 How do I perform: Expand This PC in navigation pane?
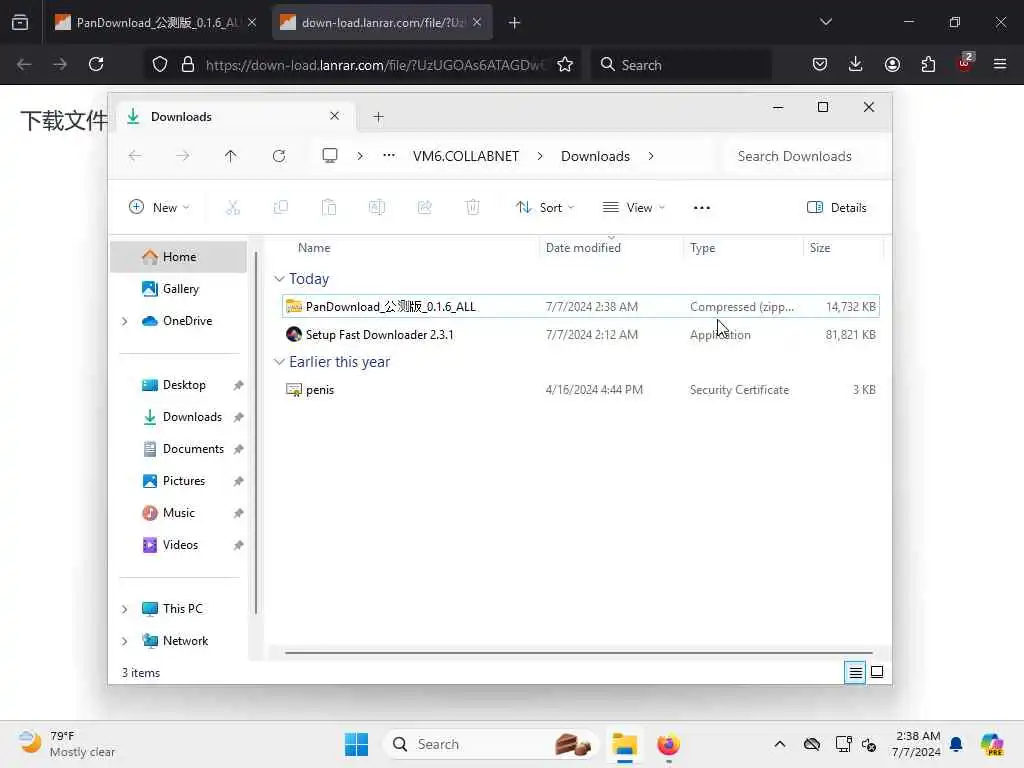tap(124, 609)
